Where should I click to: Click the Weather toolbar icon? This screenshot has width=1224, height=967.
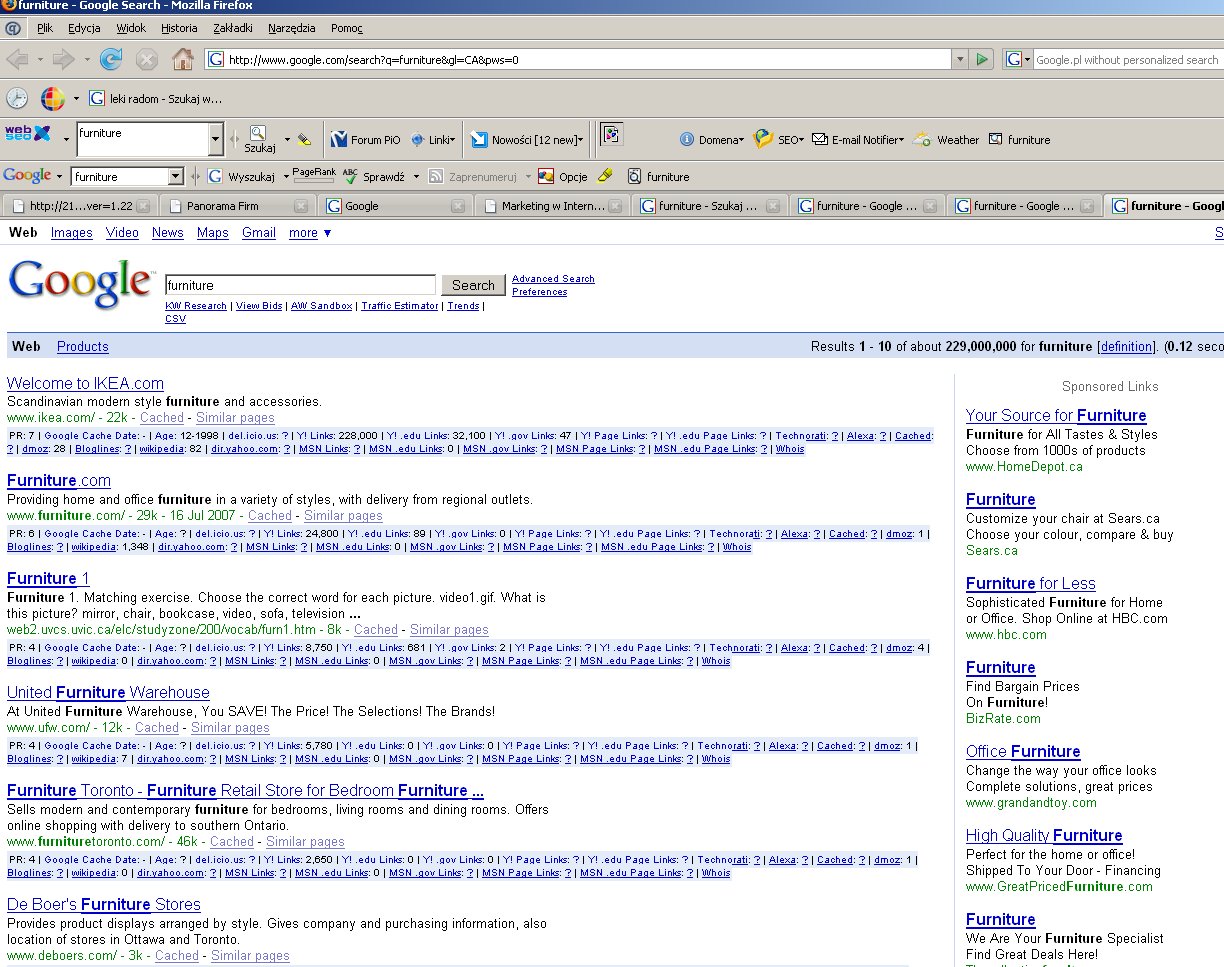pos(946,140)
